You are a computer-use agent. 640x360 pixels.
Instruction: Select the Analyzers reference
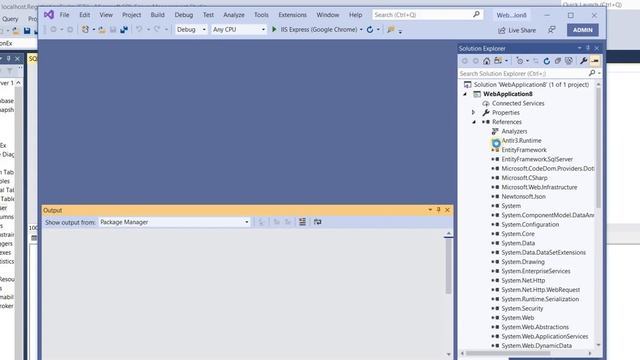tap(509, 131)
